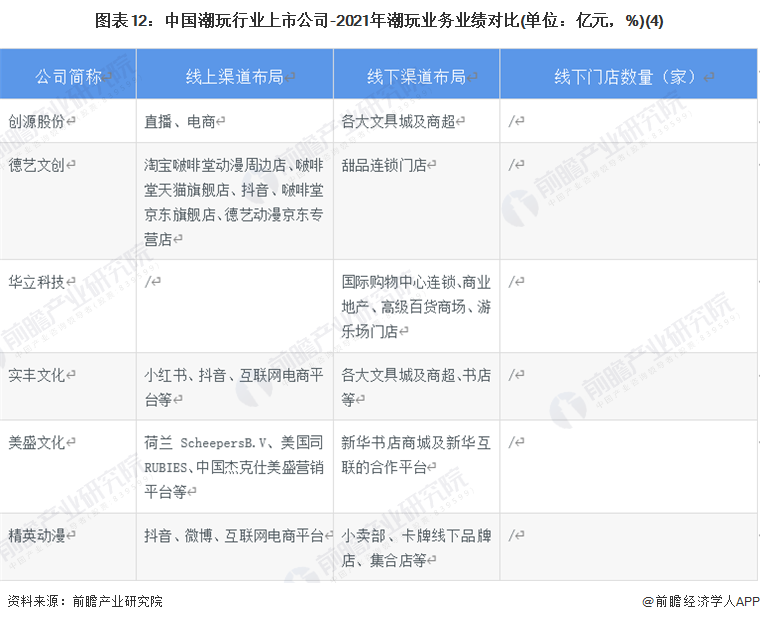Viewport: 760px width, 622px height.
Task: Click the cell 小红书、抖音、互联网电商平台等
Action: 234,387
